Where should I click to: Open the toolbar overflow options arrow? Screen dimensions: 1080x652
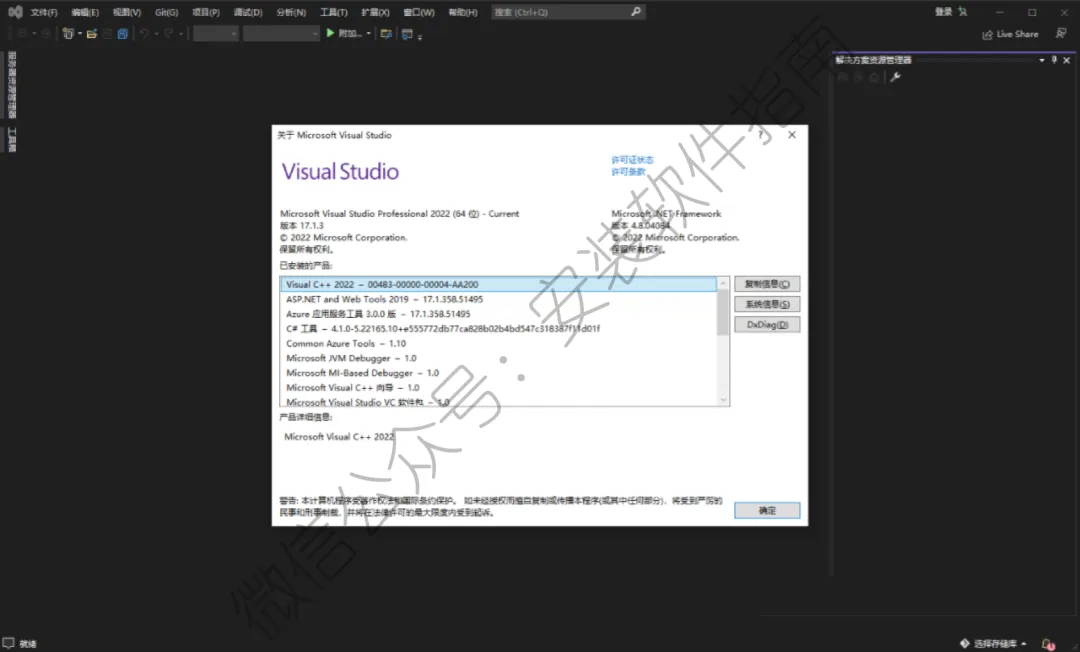pyautogui.click(x=419, y=36)
